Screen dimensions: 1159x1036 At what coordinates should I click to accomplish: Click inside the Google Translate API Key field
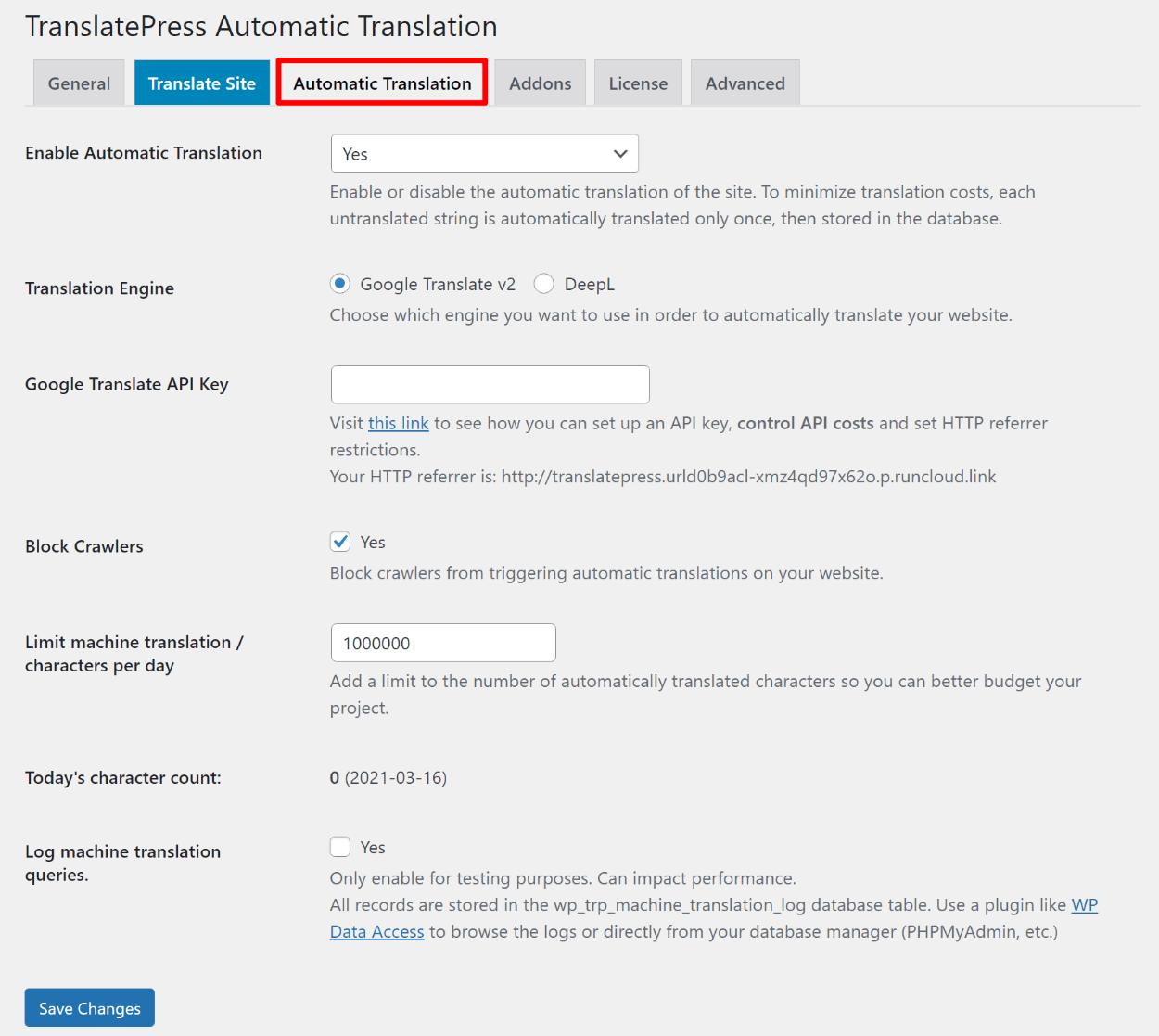[490, 384]
